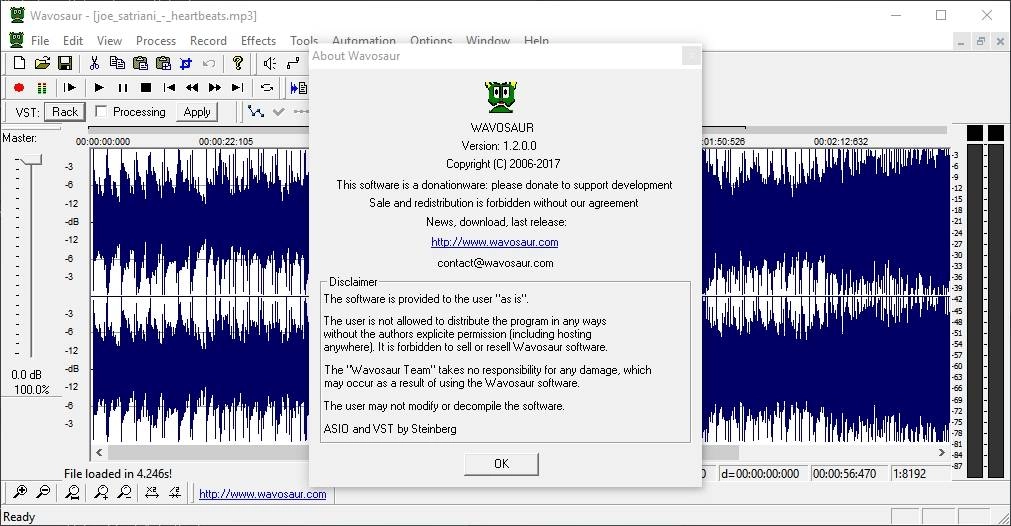This screenshot has width=1011, height=526.
Task: Click the Apply button
Action: point(197,112)
